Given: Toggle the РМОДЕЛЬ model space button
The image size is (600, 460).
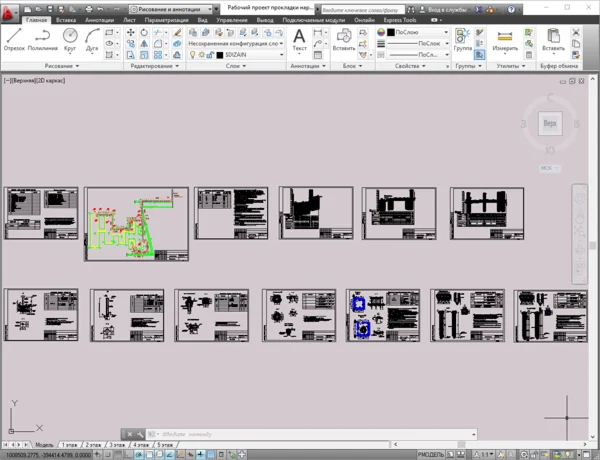Looking at the screenshot, I should point(431,454).
